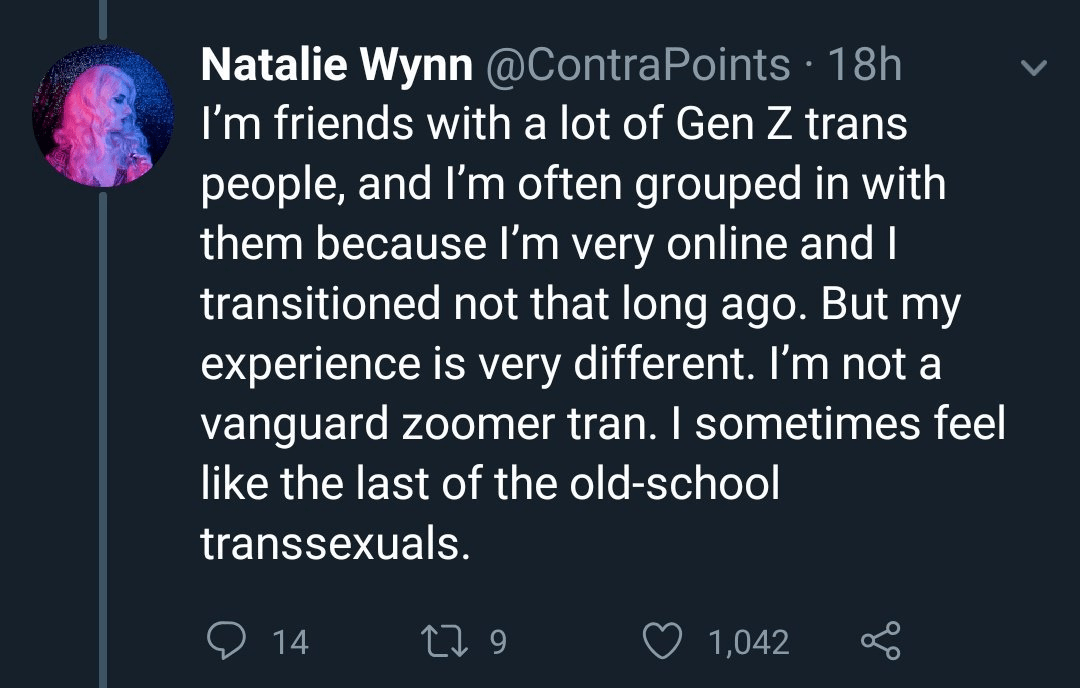
Task: Open the tweet text starting "I'm friends with"
Action: click(603, 334)
